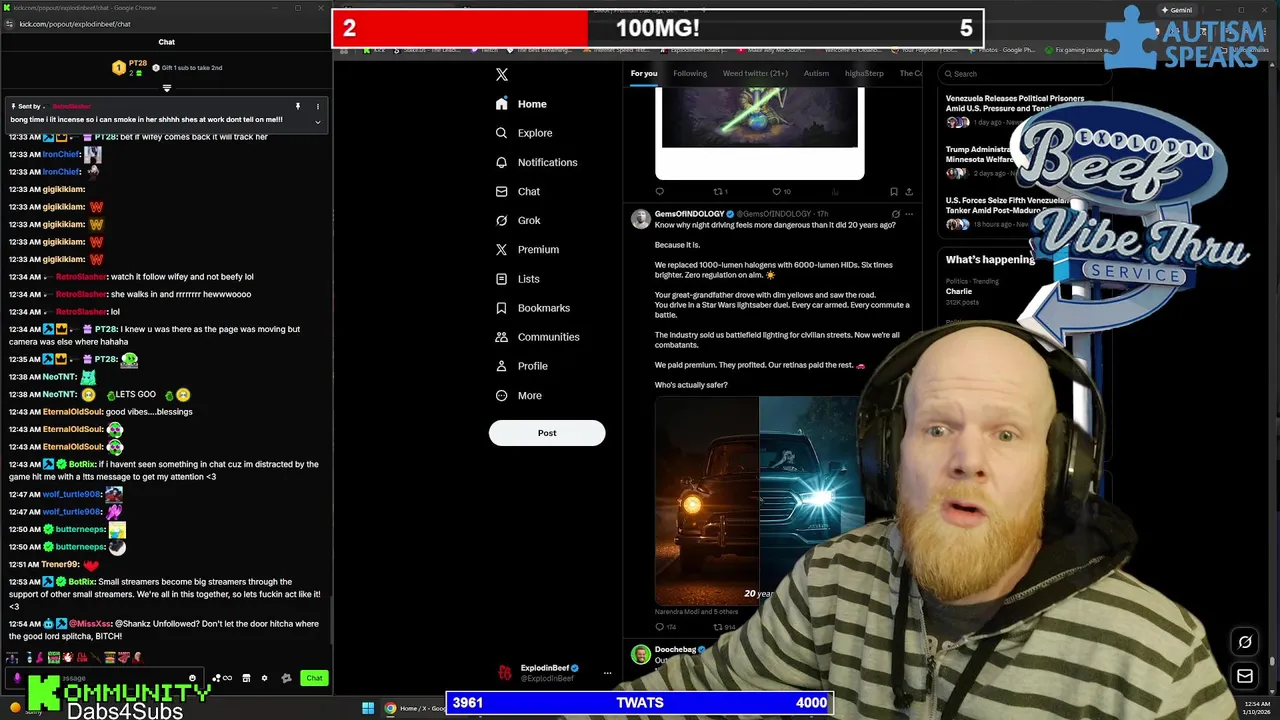Switch to the highaSterp tab

pyautogui.click(x=864, y=73)
